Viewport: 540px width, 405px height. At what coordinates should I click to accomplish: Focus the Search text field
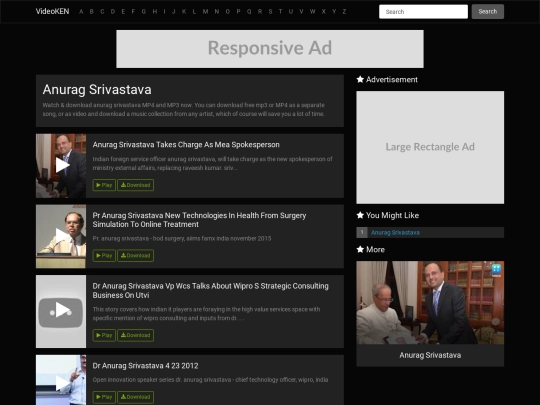pyautogui.click(x=423, y=12)
